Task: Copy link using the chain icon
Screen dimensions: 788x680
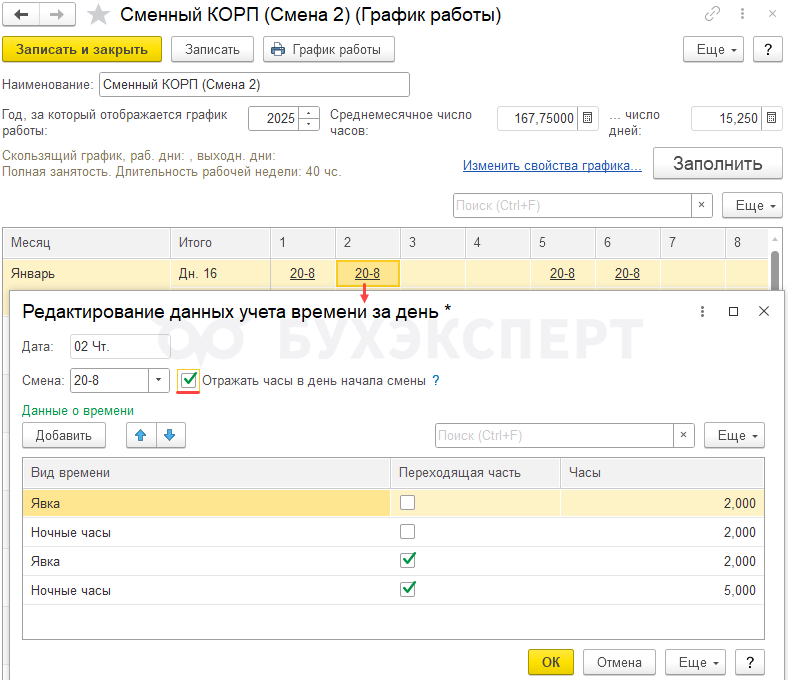Action: pos(713,15)
